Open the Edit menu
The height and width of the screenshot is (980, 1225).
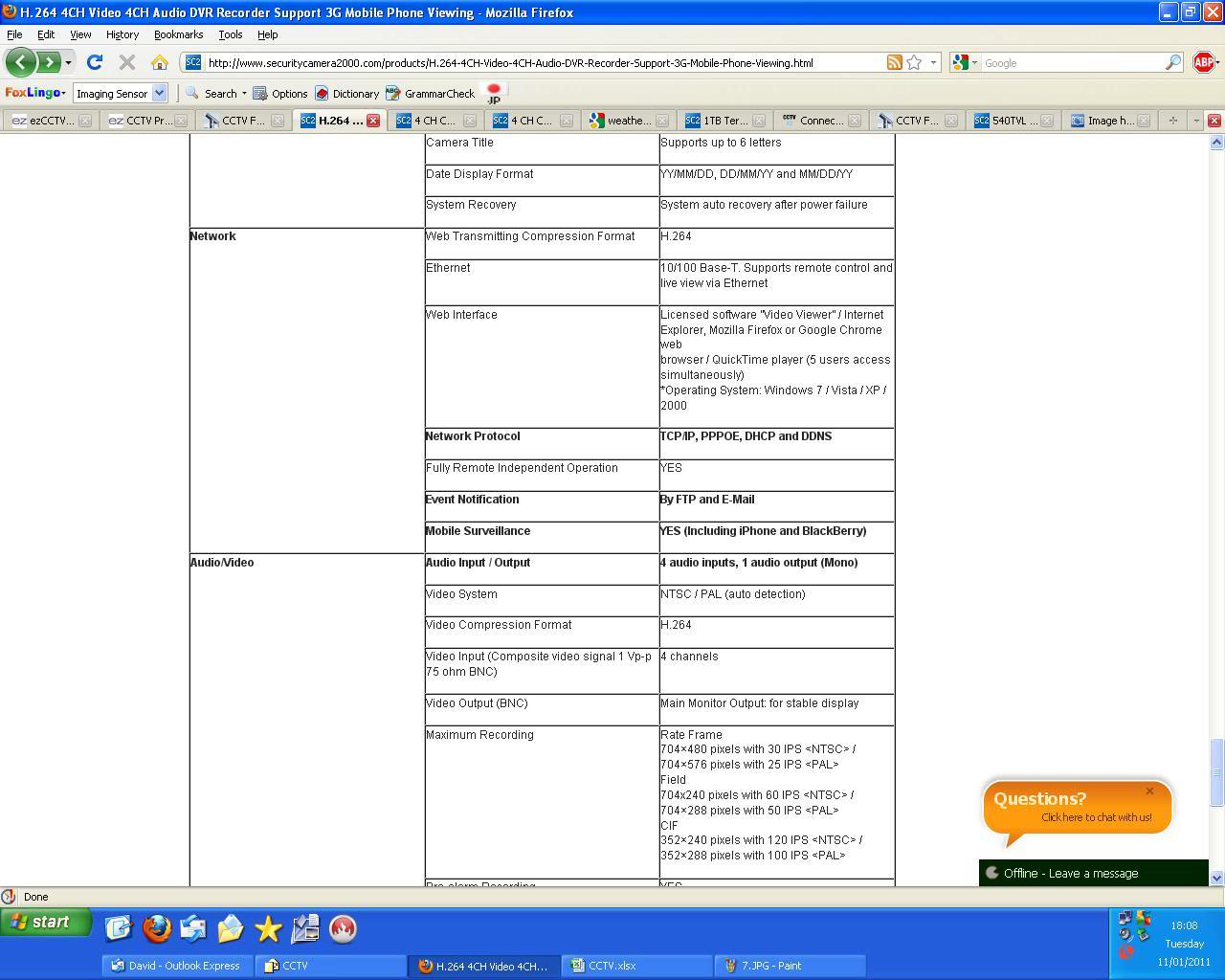(x=46, y=34)
